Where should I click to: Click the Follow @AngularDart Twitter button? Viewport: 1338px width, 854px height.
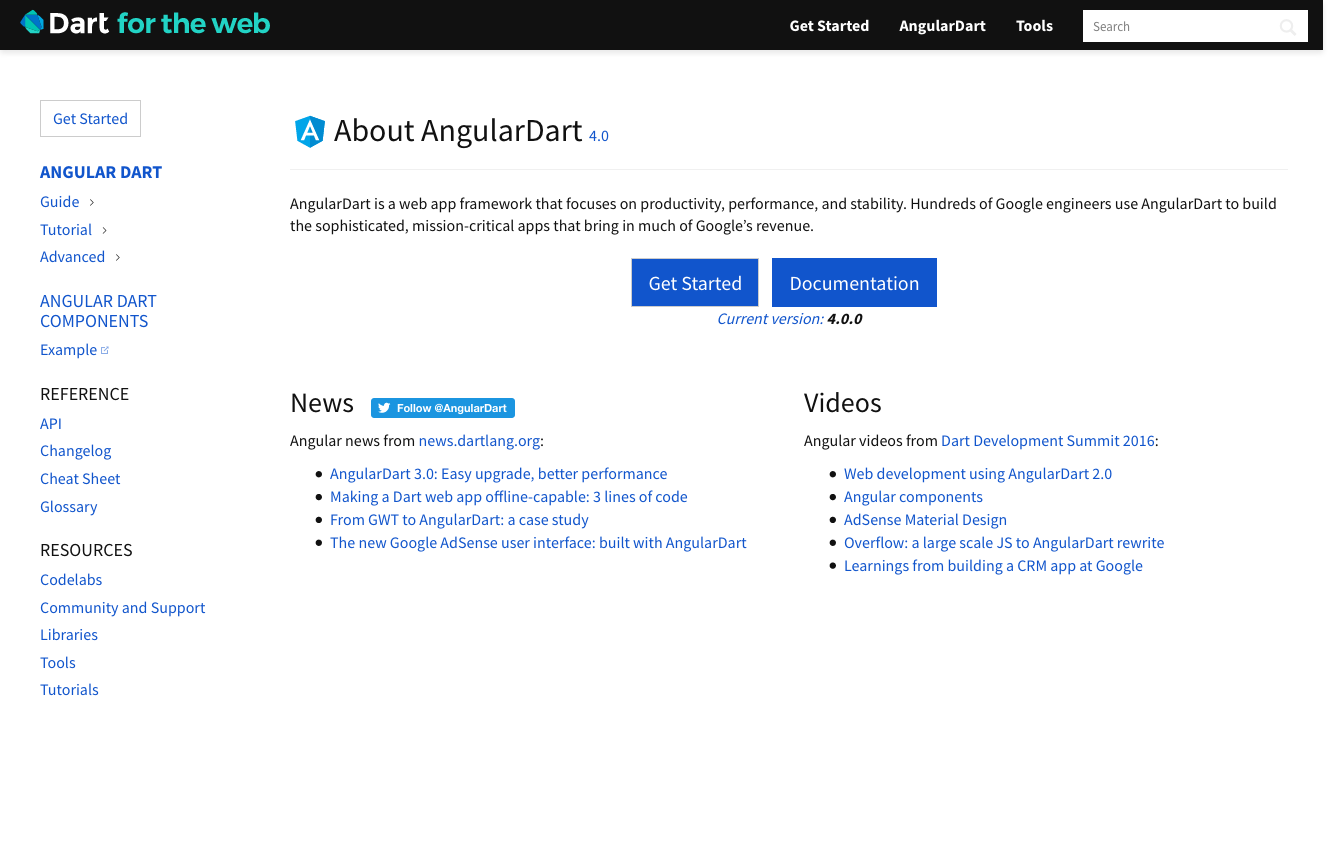[443, 408]
